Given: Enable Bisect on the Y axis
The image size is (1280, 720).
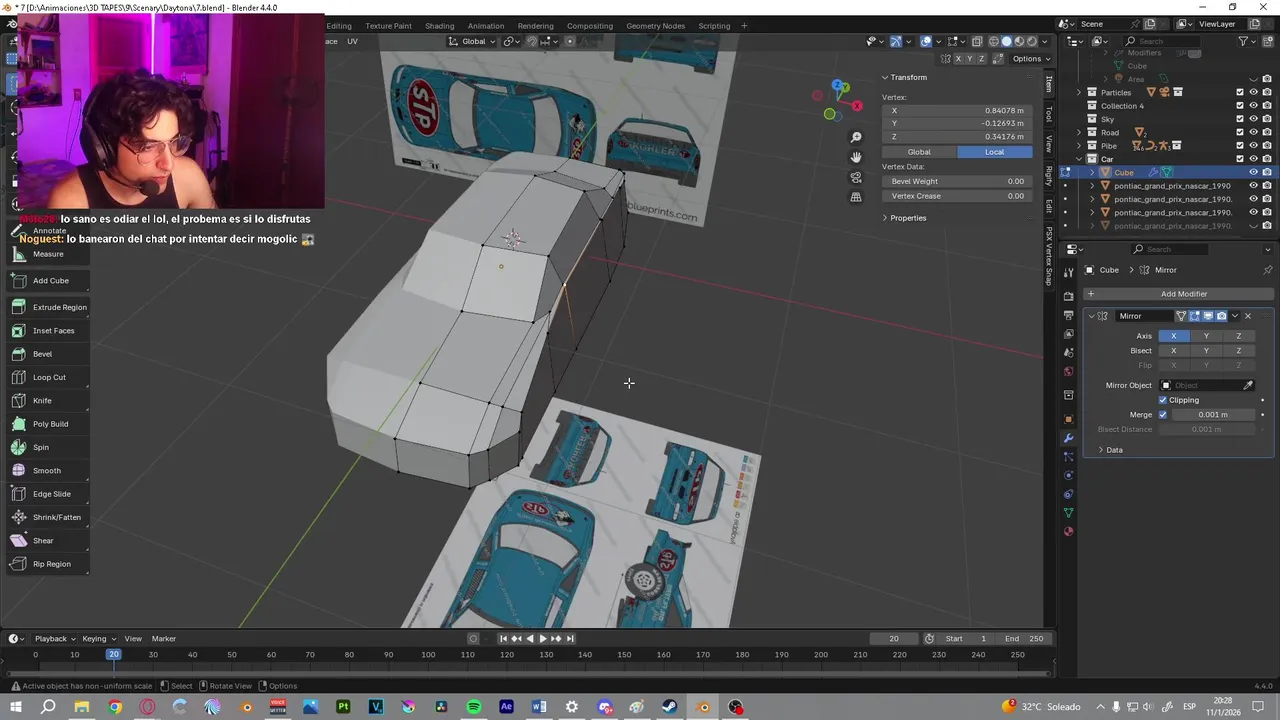Looking at the screenshot, I should (1206, 351).
